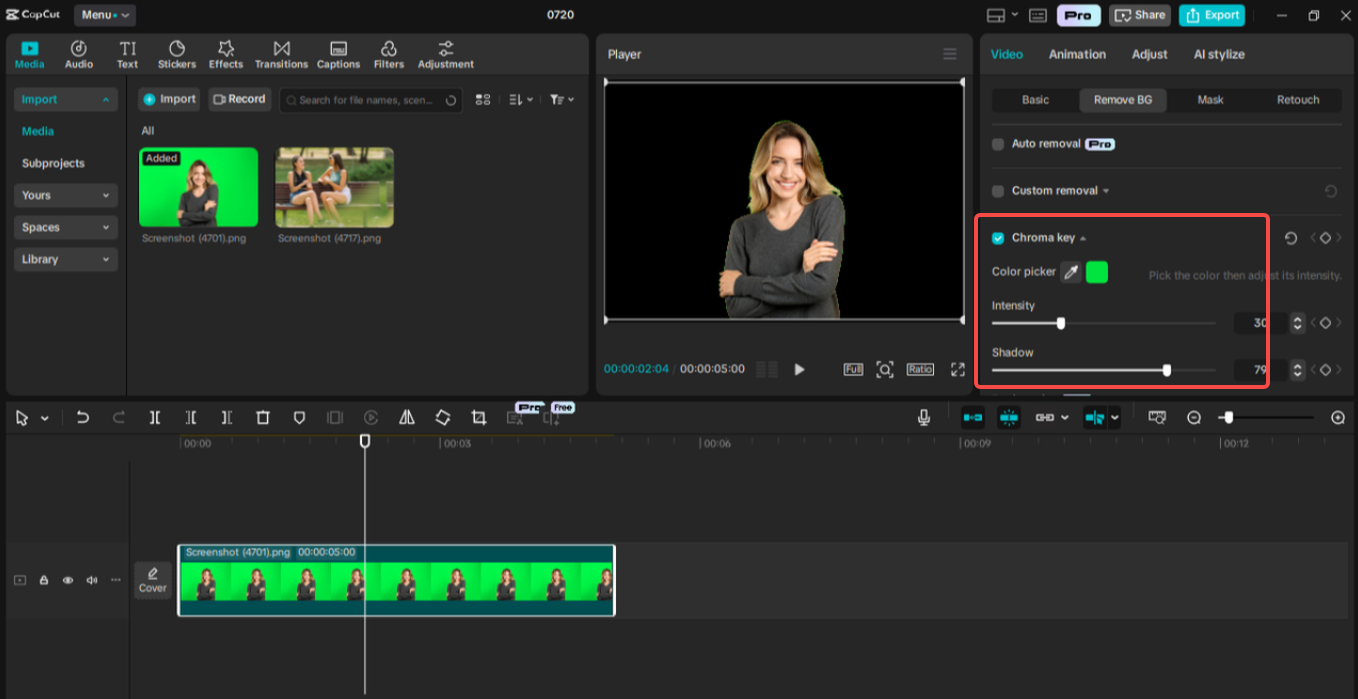Image resolution: width=1358 pixels, height=699 pixels.
Task: Disable the Chroma key checkbox
Action: tap(997, 237)
